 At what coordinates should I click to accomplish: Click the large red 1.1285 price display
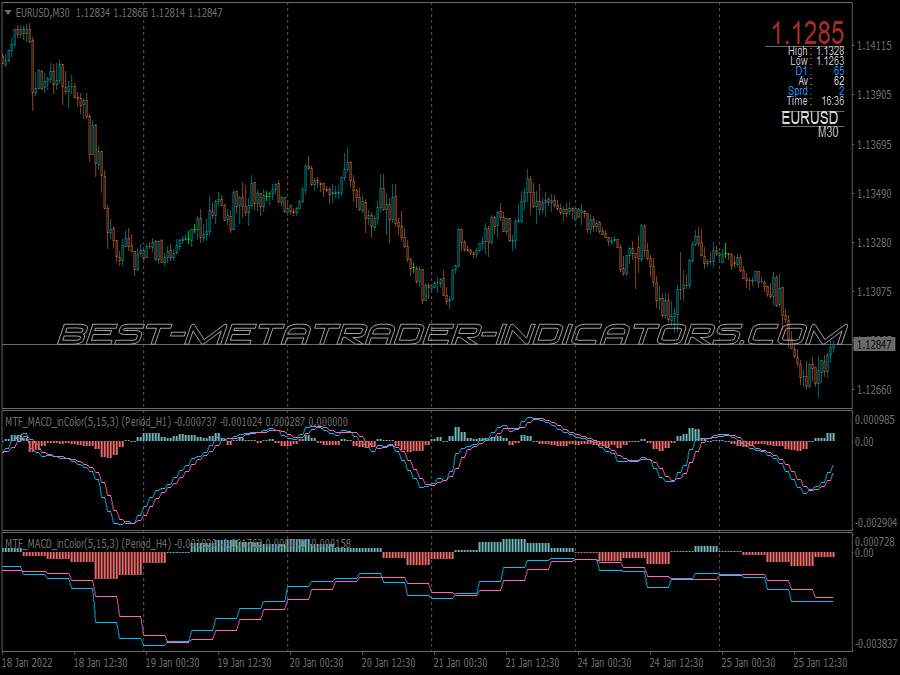(x=807, y=33)
